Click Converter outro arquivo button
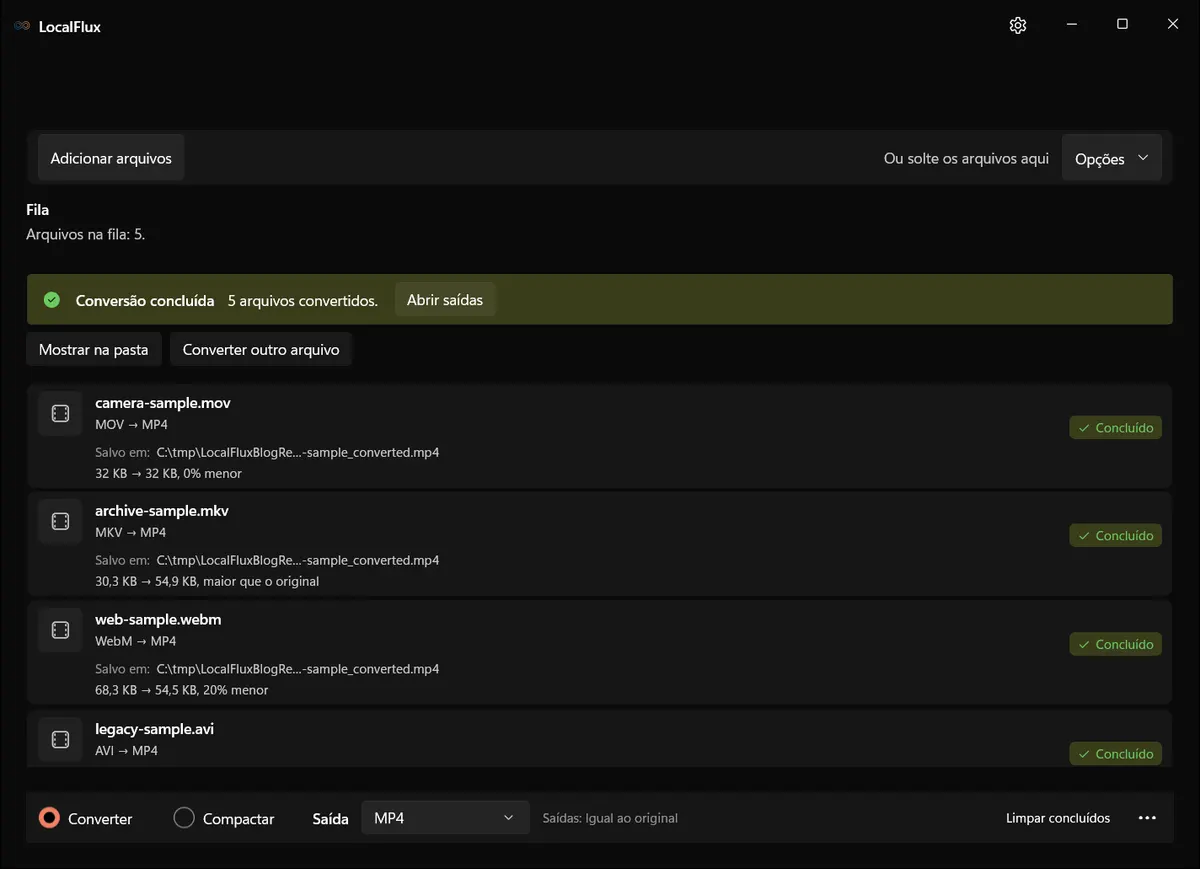The width and height of the screenshot is (1200, 869). coord(261,350)
